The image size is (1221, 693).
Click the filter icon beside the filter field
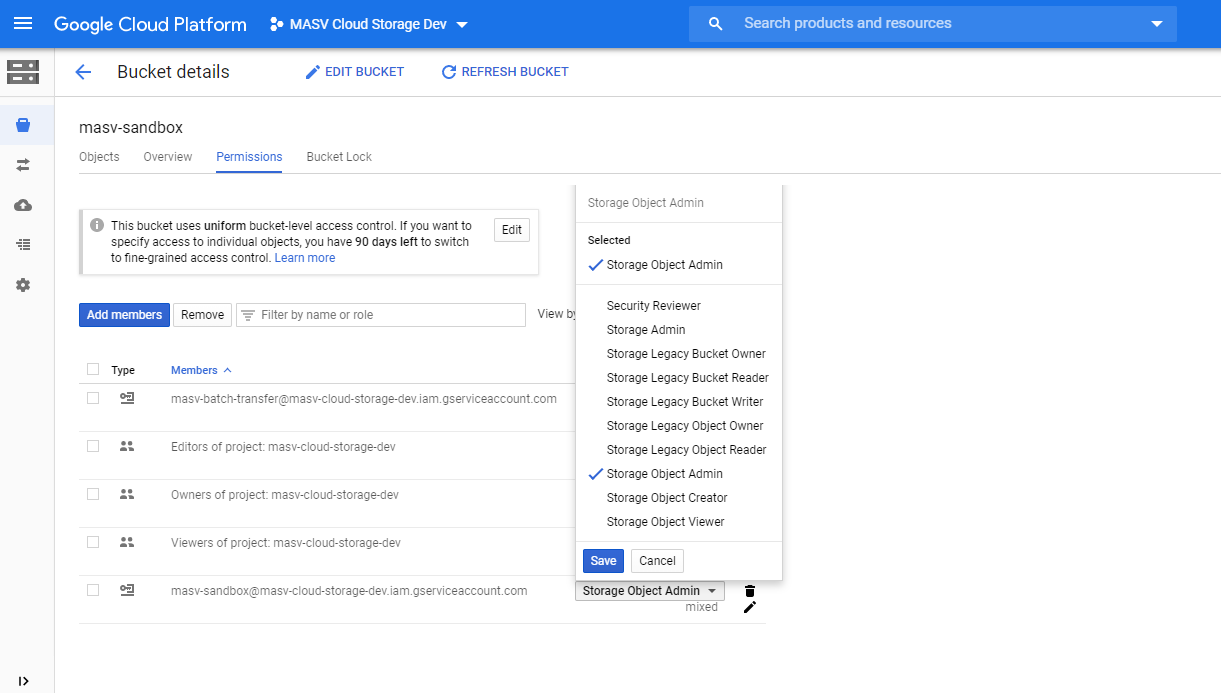[x=248, y=315]
